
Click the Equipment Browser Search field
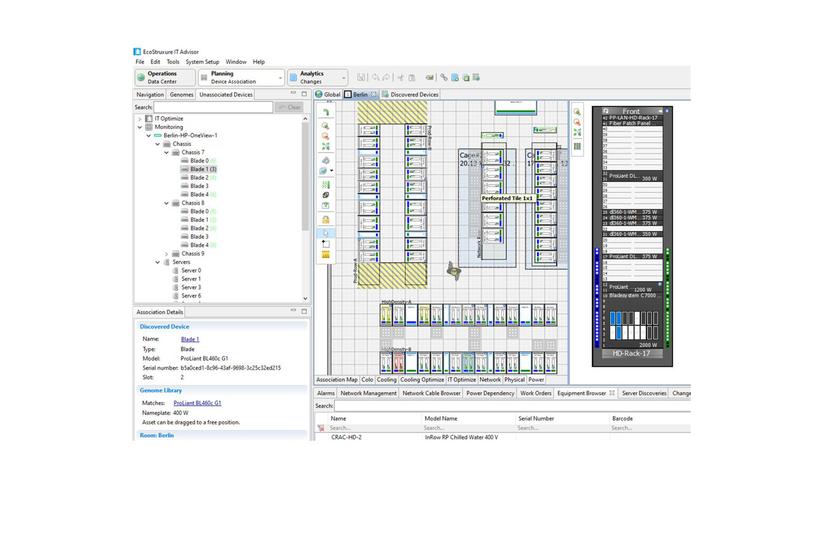click(512, 406)
